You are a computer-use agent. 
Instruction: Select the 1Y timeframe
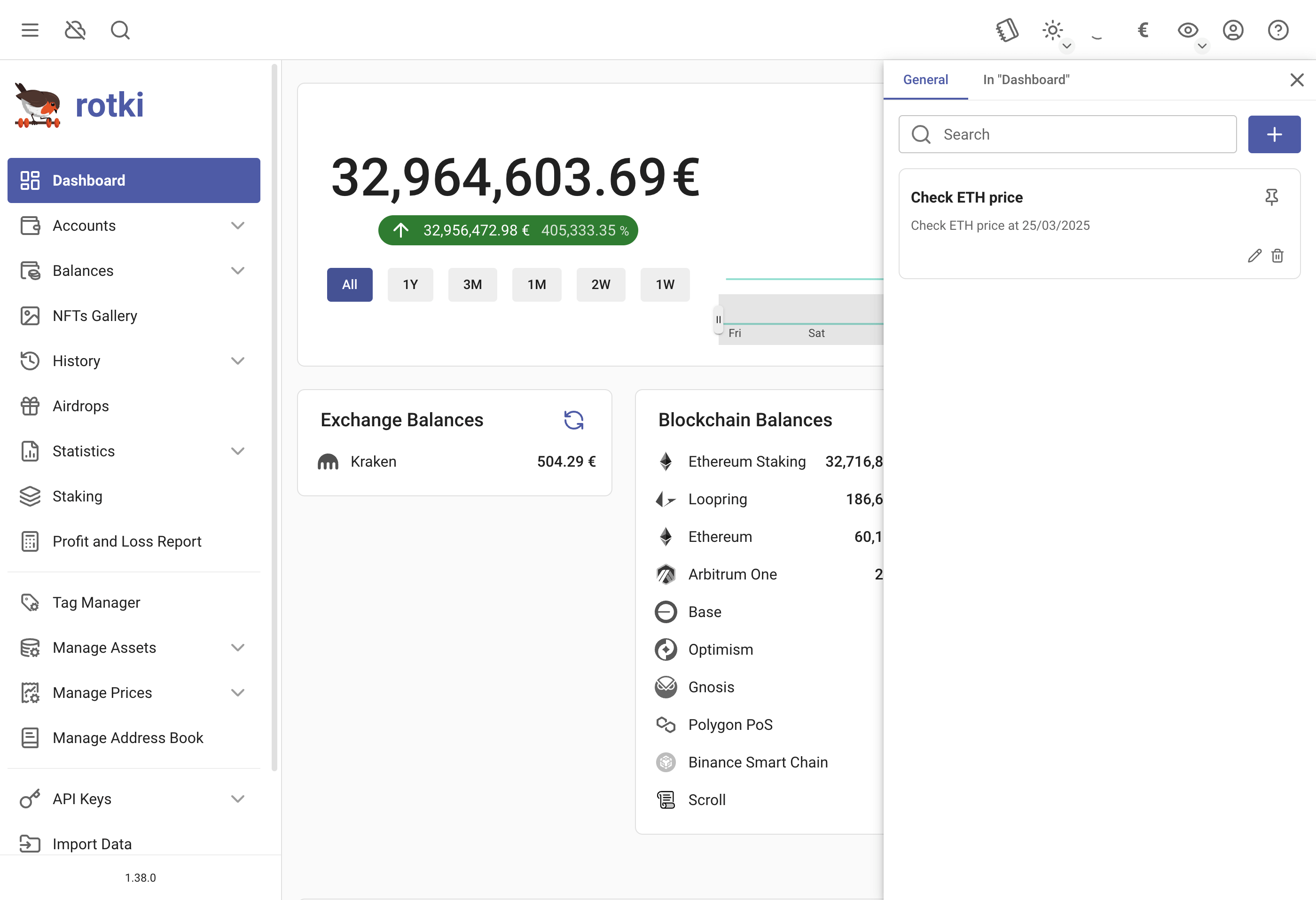coord(410,284)
